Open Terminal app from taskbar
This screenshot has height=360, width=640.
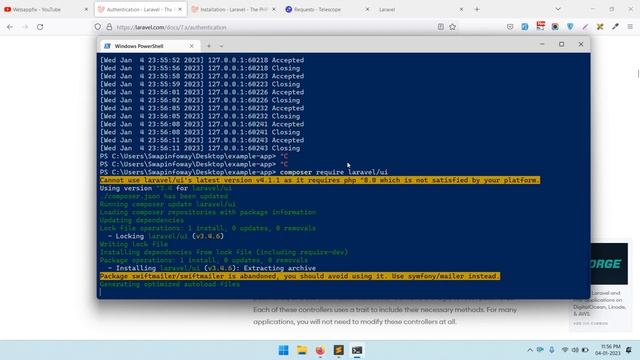(357, 350)
